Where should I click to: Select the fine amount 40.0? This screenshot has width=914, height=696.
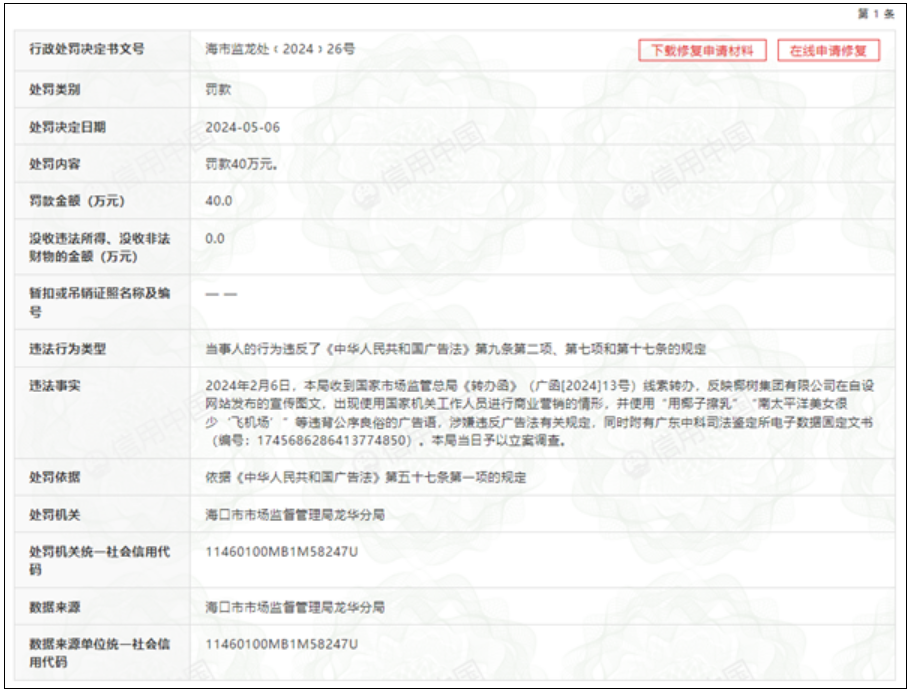click(x=219, y=201)
